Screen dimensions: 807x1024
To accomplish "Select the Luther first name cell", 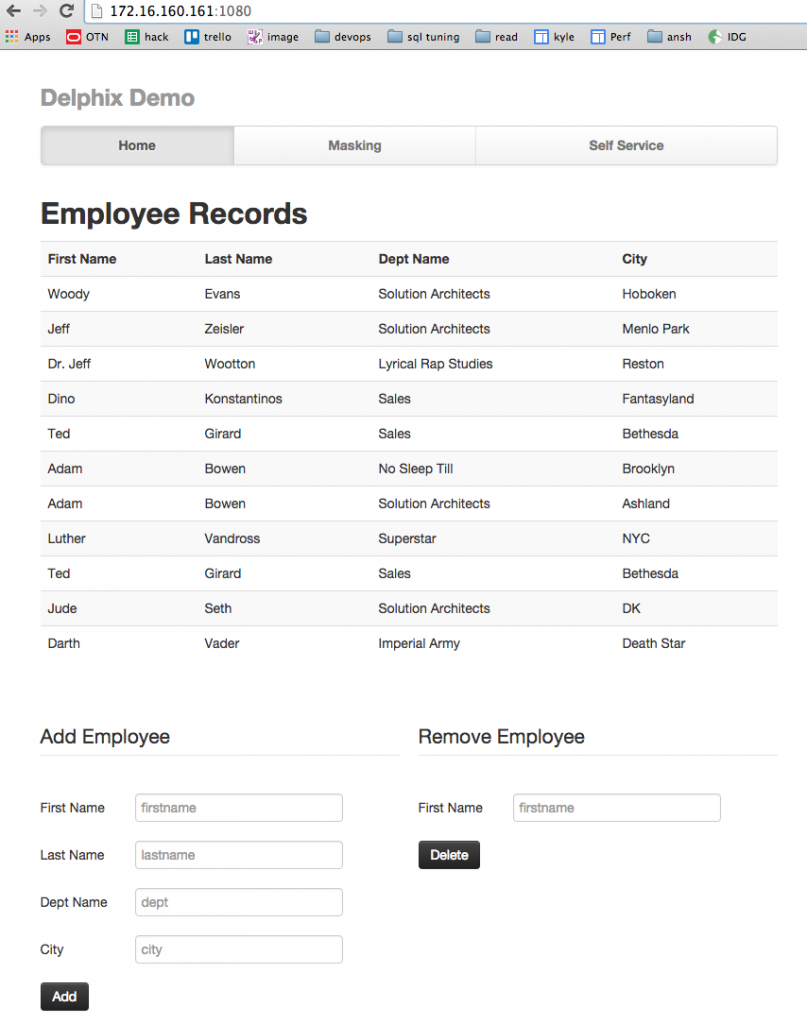I will click(67, 538).
